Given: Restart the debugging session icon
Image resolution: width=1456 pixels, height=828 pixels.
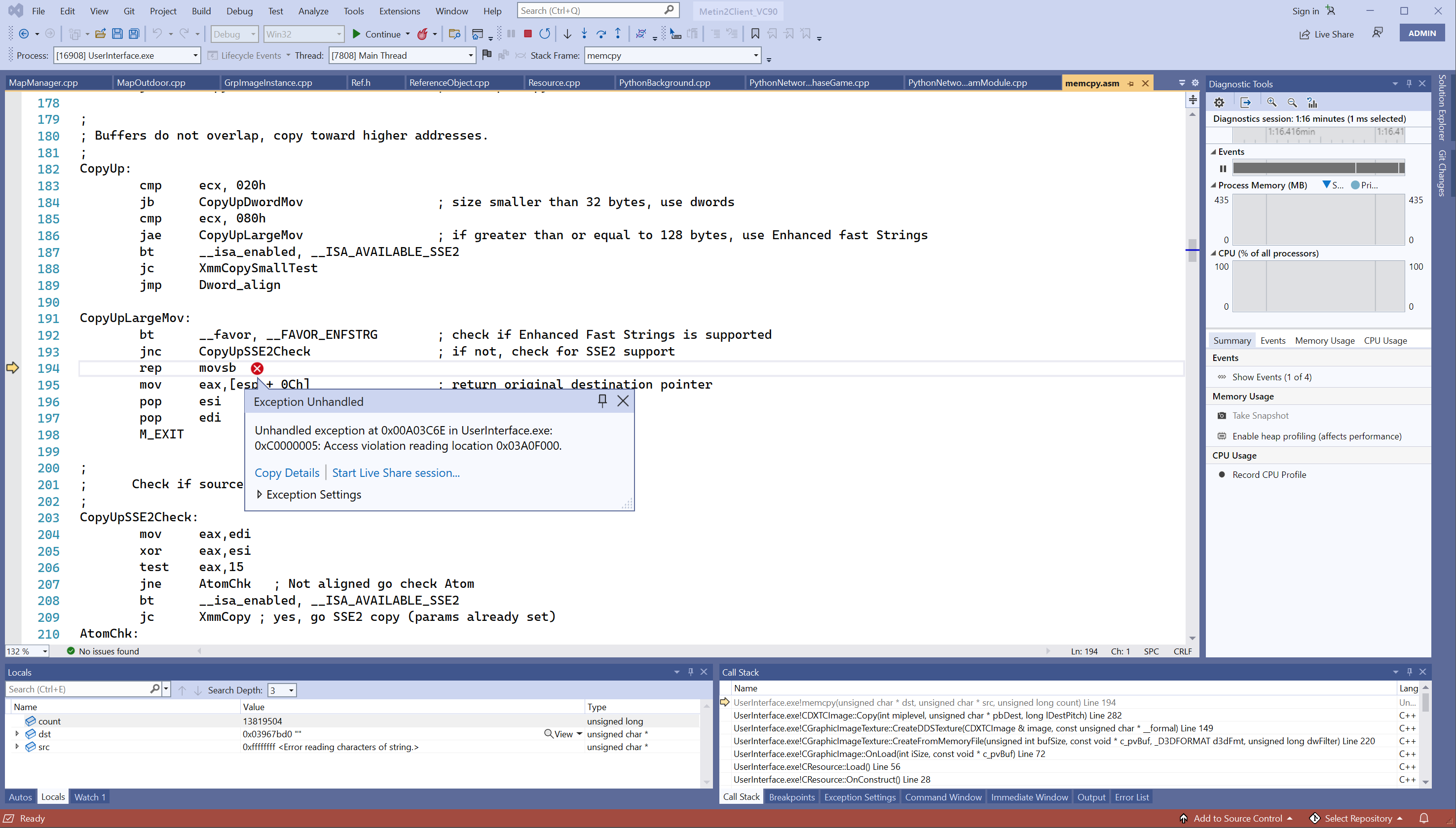Looking at the screenshot, I should tap(545, 34).
